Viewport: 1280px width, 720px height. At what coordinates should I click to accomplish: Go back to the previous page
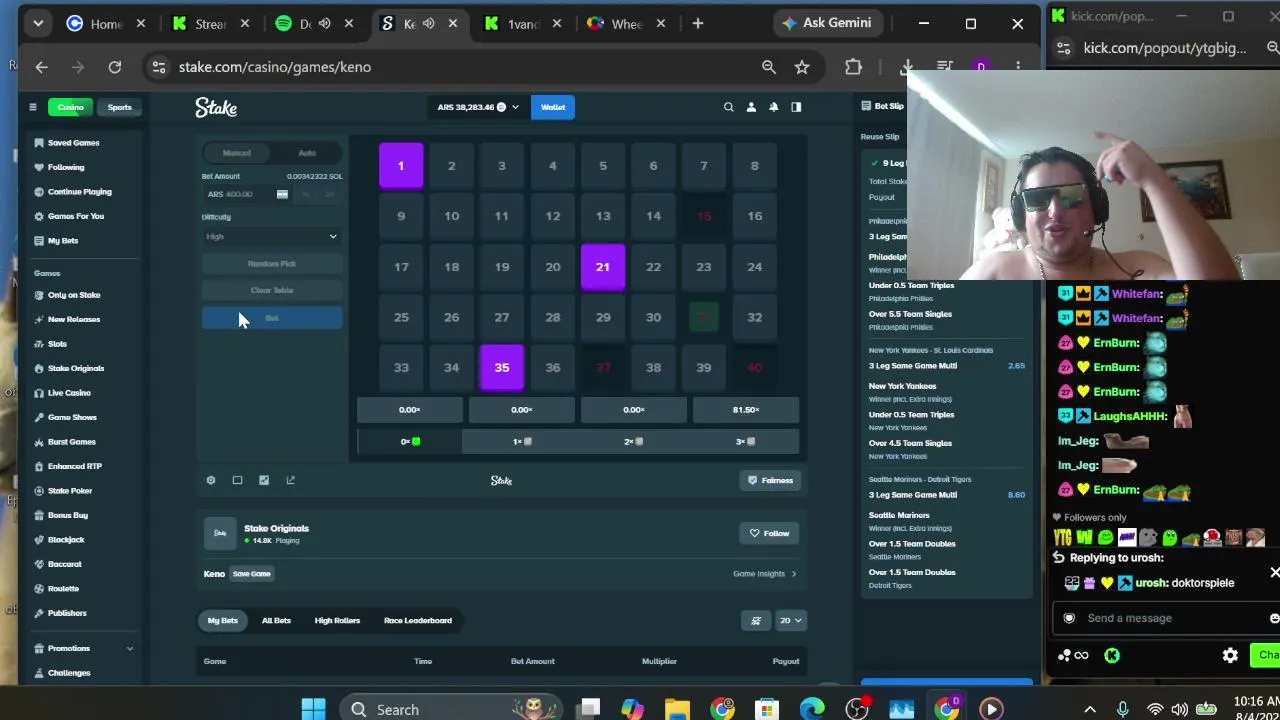pyautogui.click(x=41, y=67)
